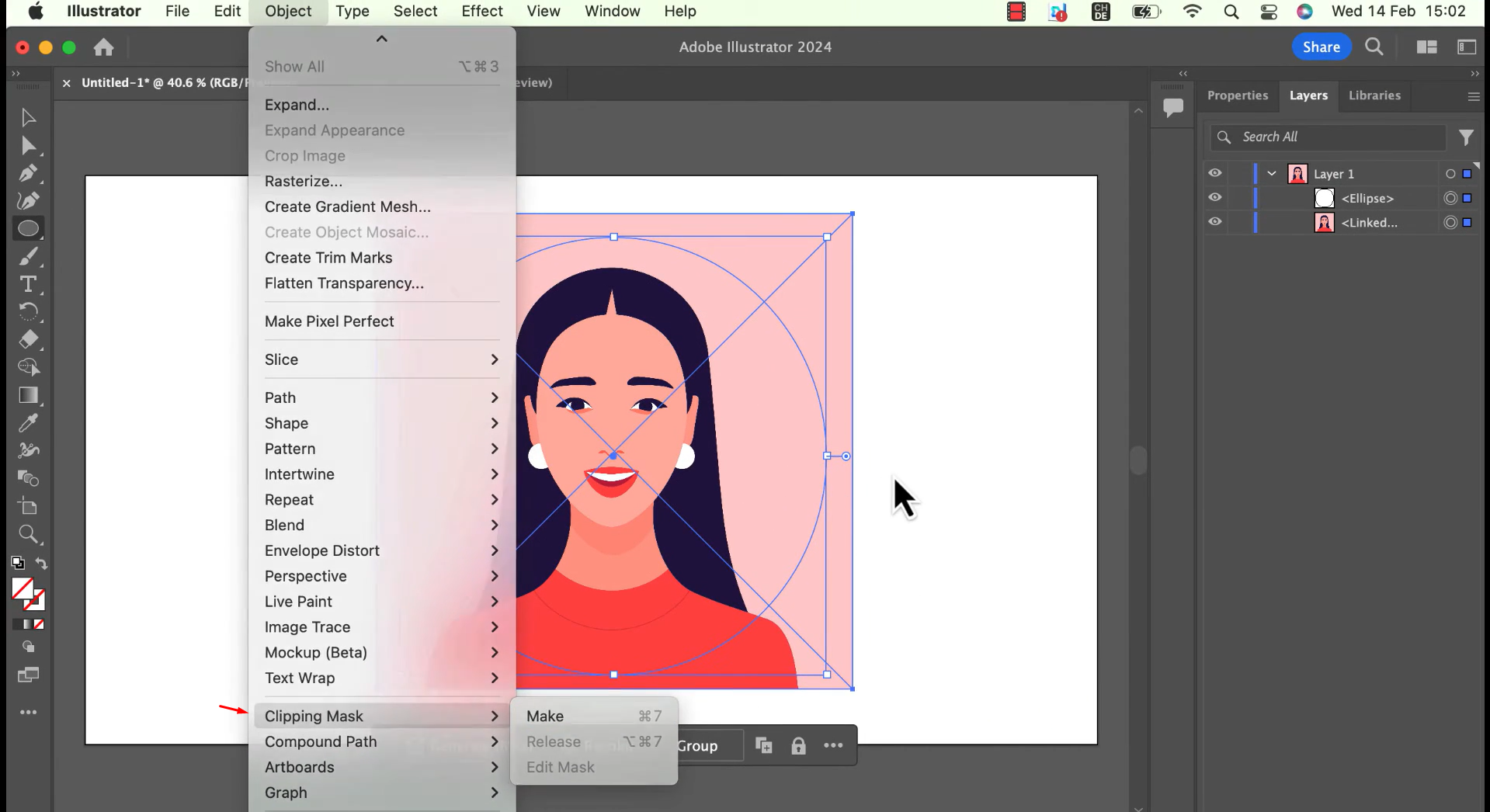
Task: Choose the Type tool
Action: pyautogui.click(x=28, y=284)
